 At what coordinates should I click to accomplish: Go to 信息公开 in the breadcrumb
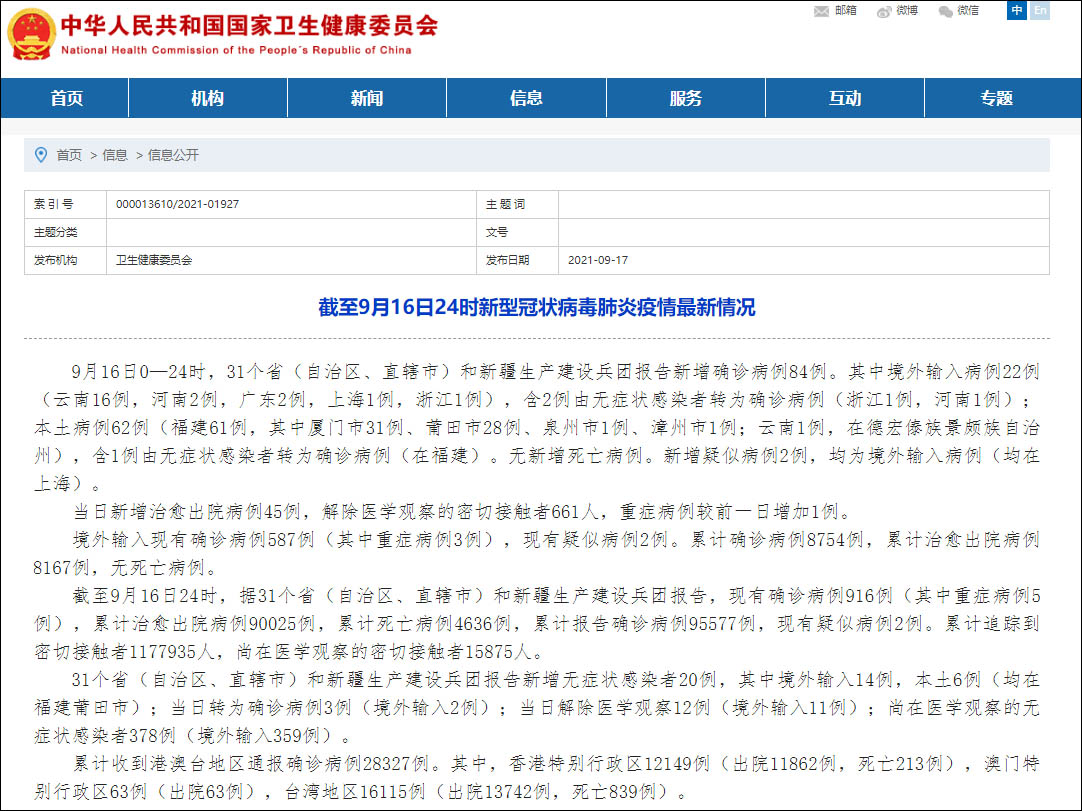[x=173, y=155]
